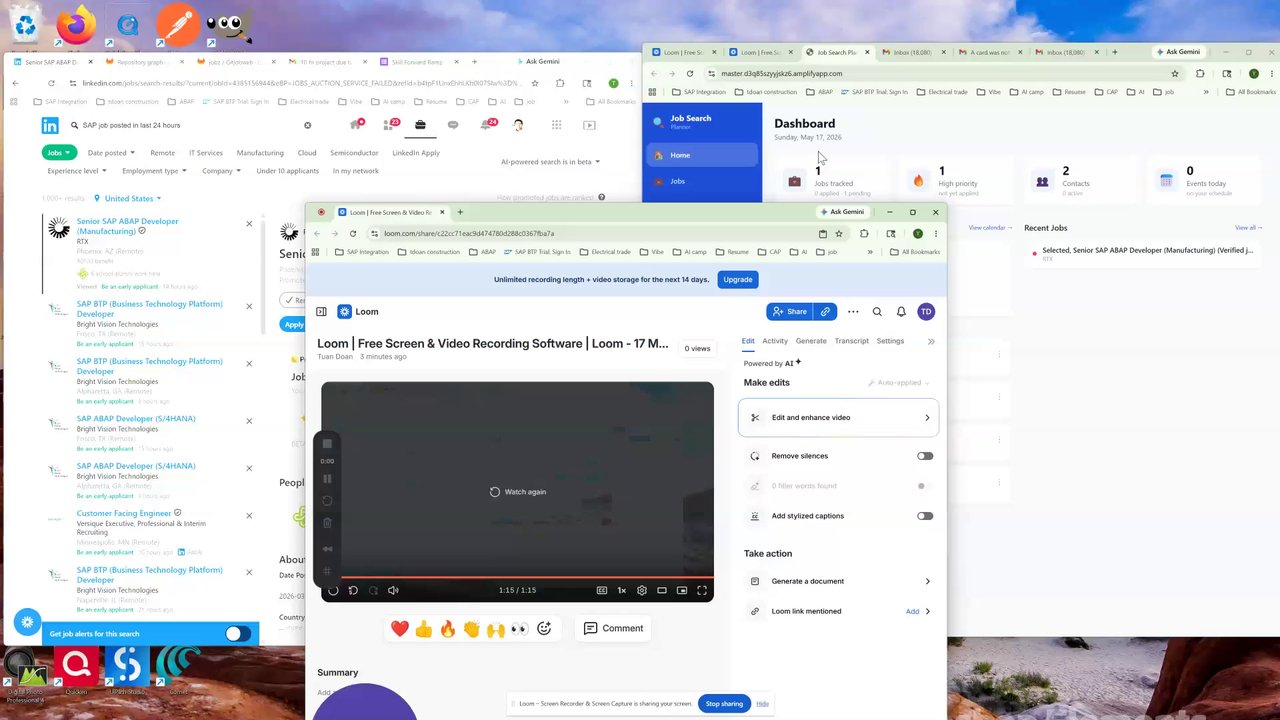1280x720 pixels.
Task: Toggle job alerts for this search
Action: tap(237, 633)
